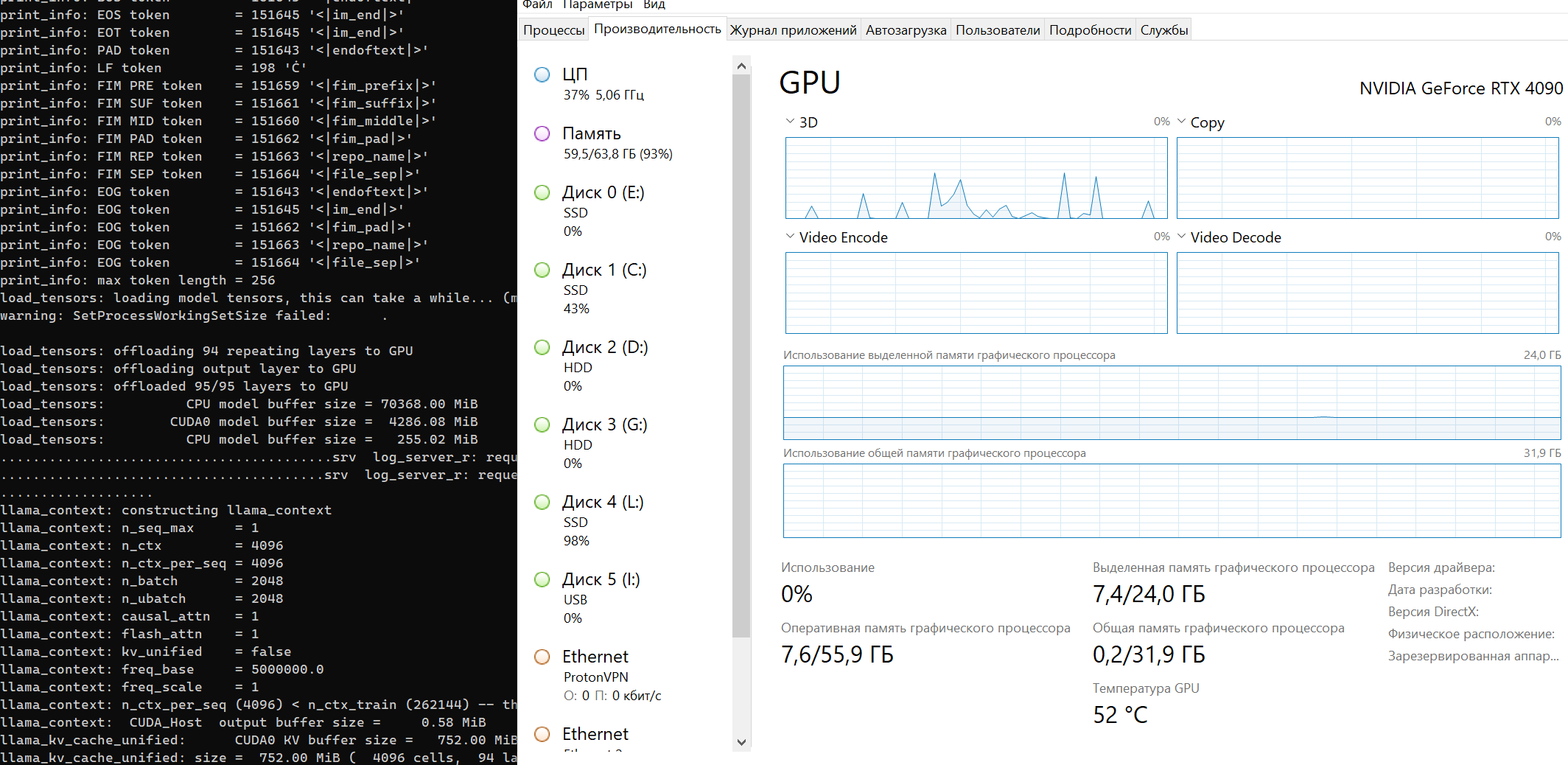
Task: Select the ЦП (CPU) circle icon
Action: 542,74
